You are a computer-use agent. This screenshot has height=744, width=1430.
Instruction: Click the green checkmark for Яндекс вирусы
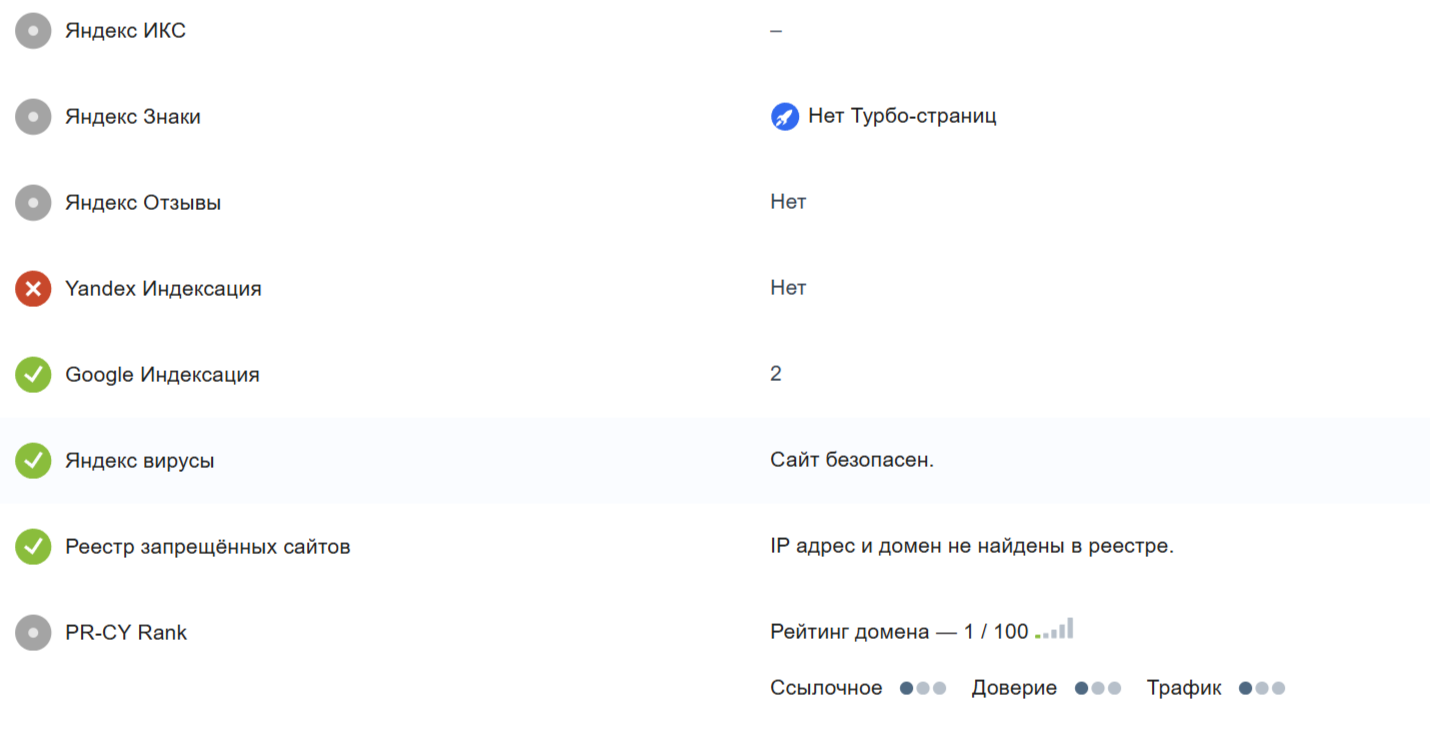click(33, 461)
